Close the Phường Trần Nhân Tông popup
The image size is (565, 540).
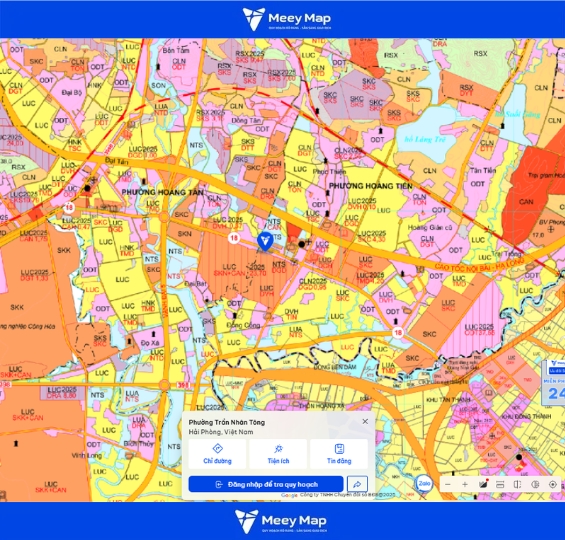(x=365, y=421)
